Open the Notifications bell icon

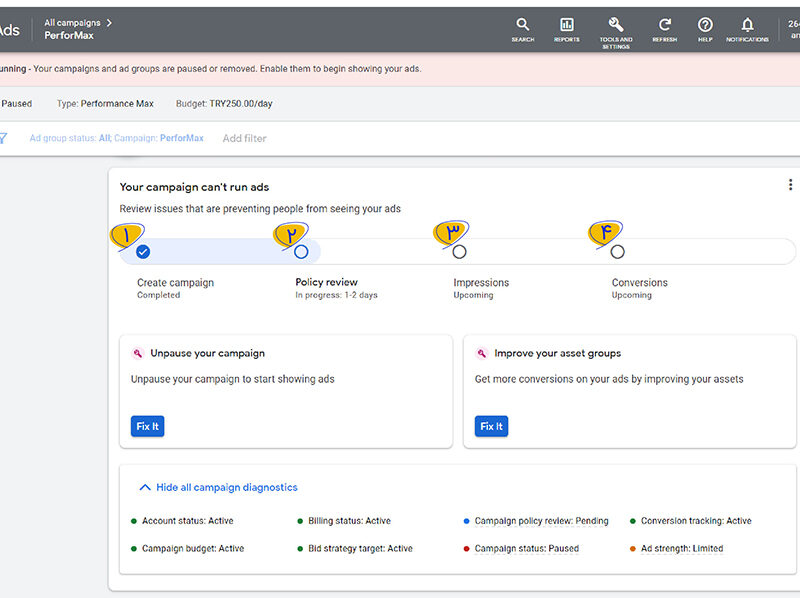click(x=747, y=30)
